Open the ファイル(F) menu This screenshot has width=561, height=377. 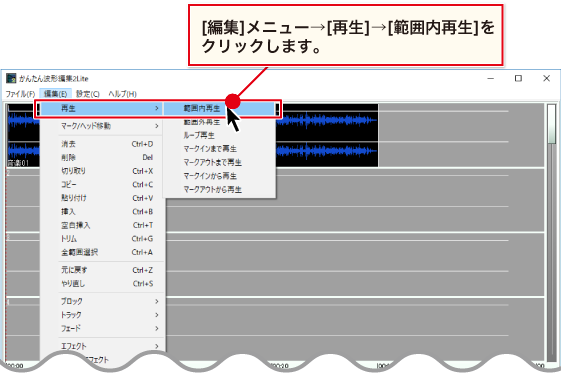pos(20,94)
